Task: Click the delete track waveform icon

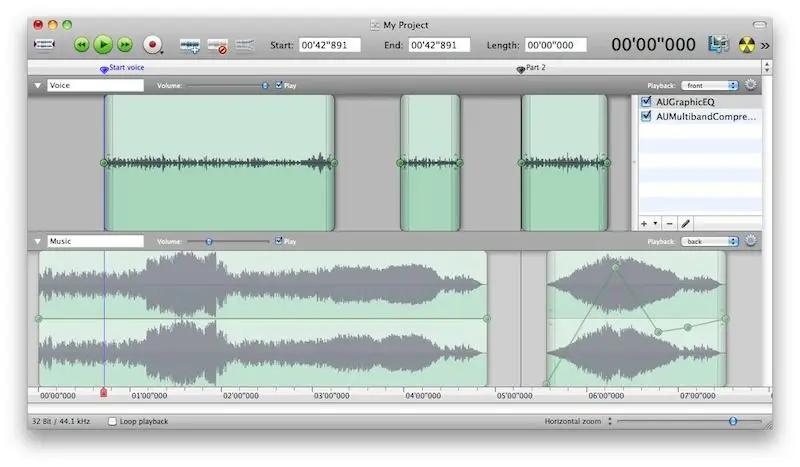Action: pyautogui.click(x=217, y=46)
